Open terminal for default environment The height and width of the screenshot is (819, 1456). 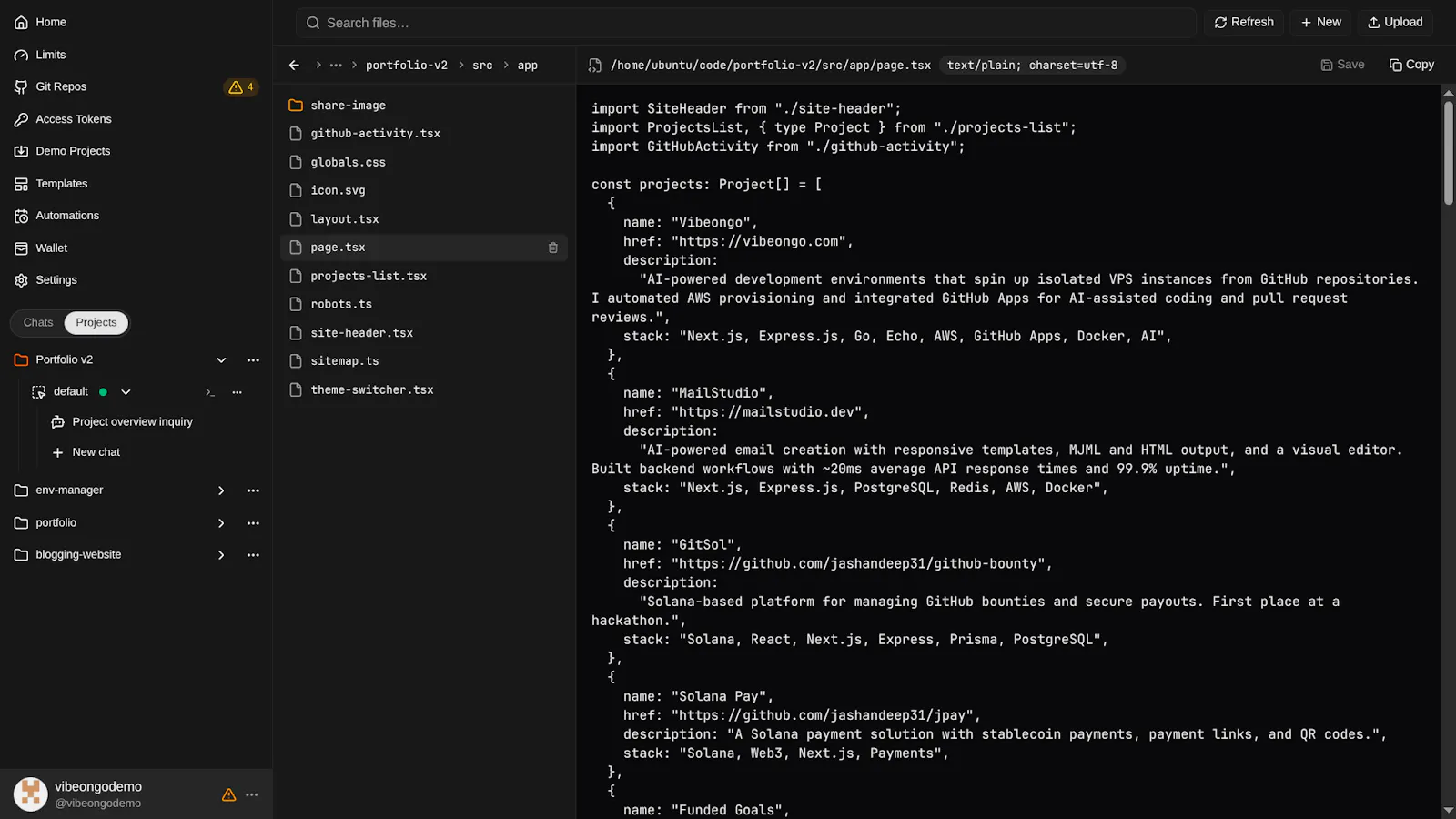click(x=210, y=392)
